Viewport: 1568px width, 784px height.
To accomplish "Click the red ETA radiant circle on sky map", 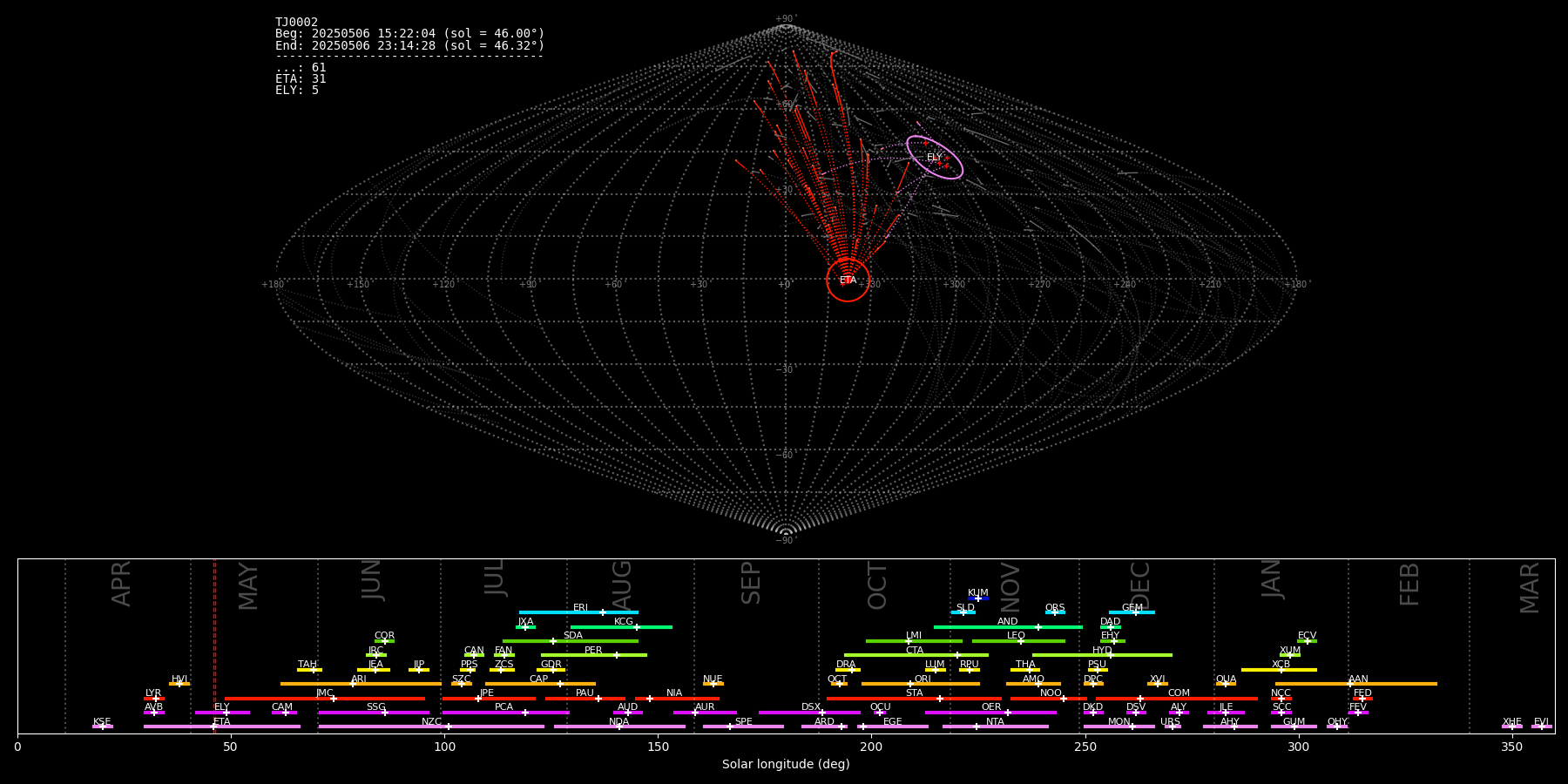I will click(x=848, y=280).
